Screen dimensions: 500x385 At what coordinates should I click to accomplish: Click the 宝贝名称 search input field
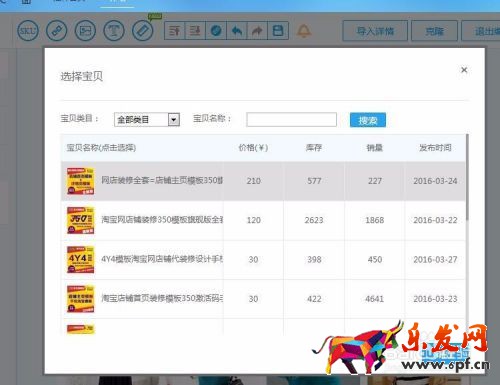point(292,119)
